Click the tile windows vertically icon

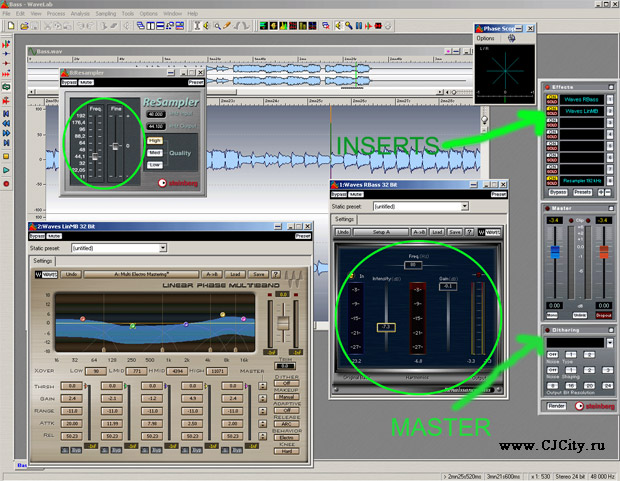151,26
